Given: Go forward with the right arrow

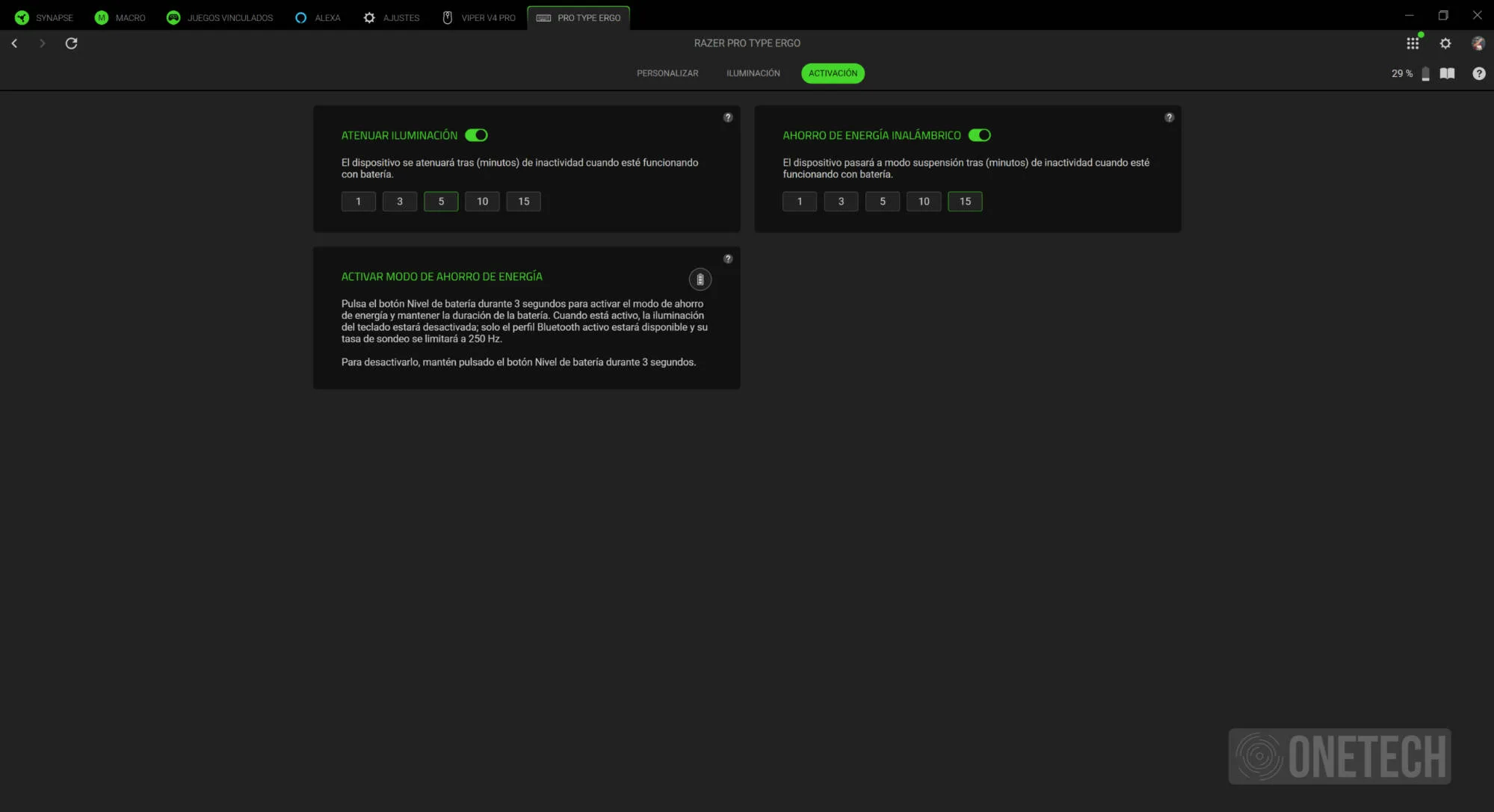Looking at the screenshot, I should [42, 43].
